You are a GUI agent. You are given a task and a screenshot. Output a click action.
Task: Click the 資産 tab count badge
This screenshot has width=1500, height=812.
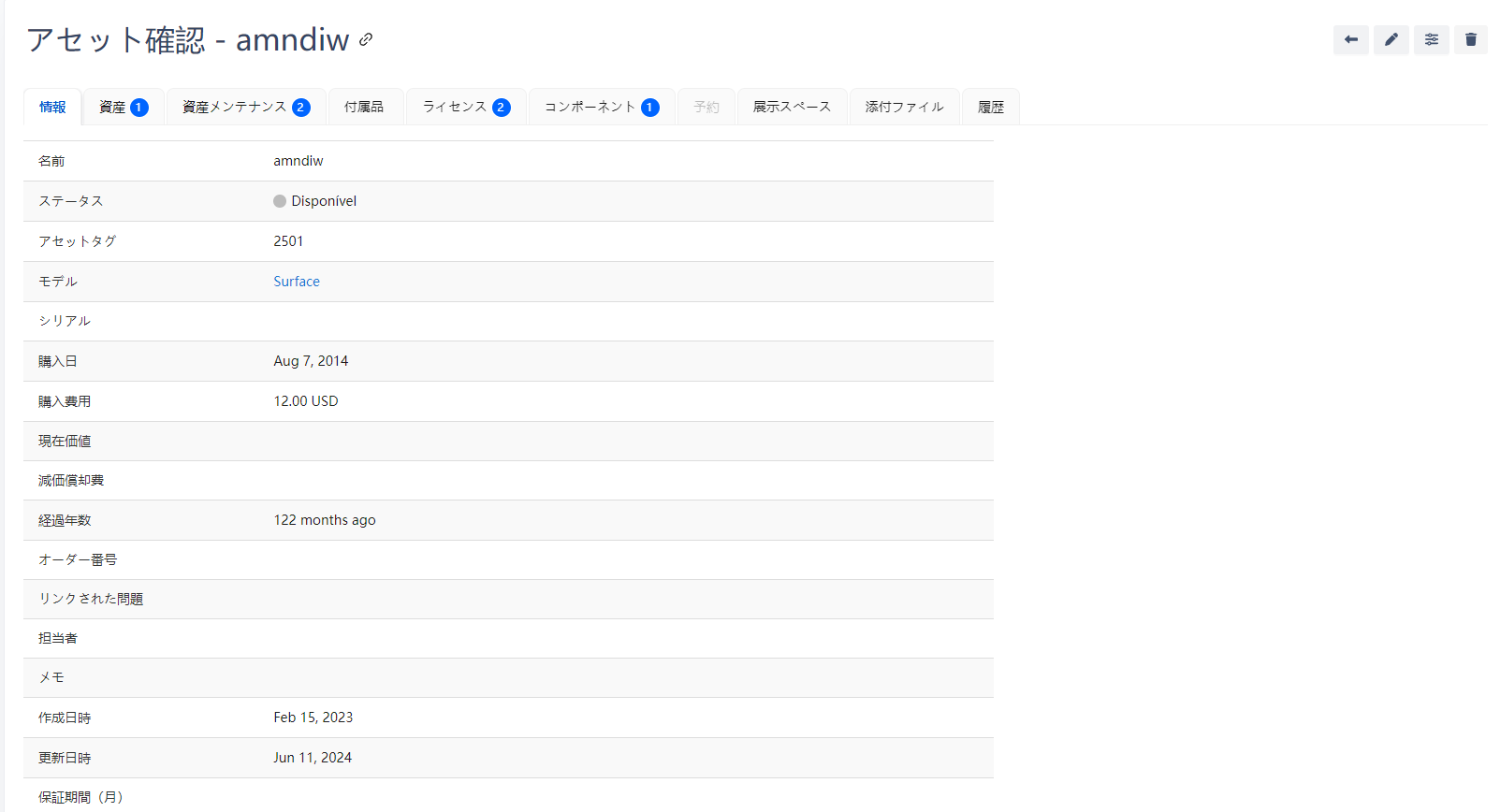pyautogui.click(x=138, y=108)
